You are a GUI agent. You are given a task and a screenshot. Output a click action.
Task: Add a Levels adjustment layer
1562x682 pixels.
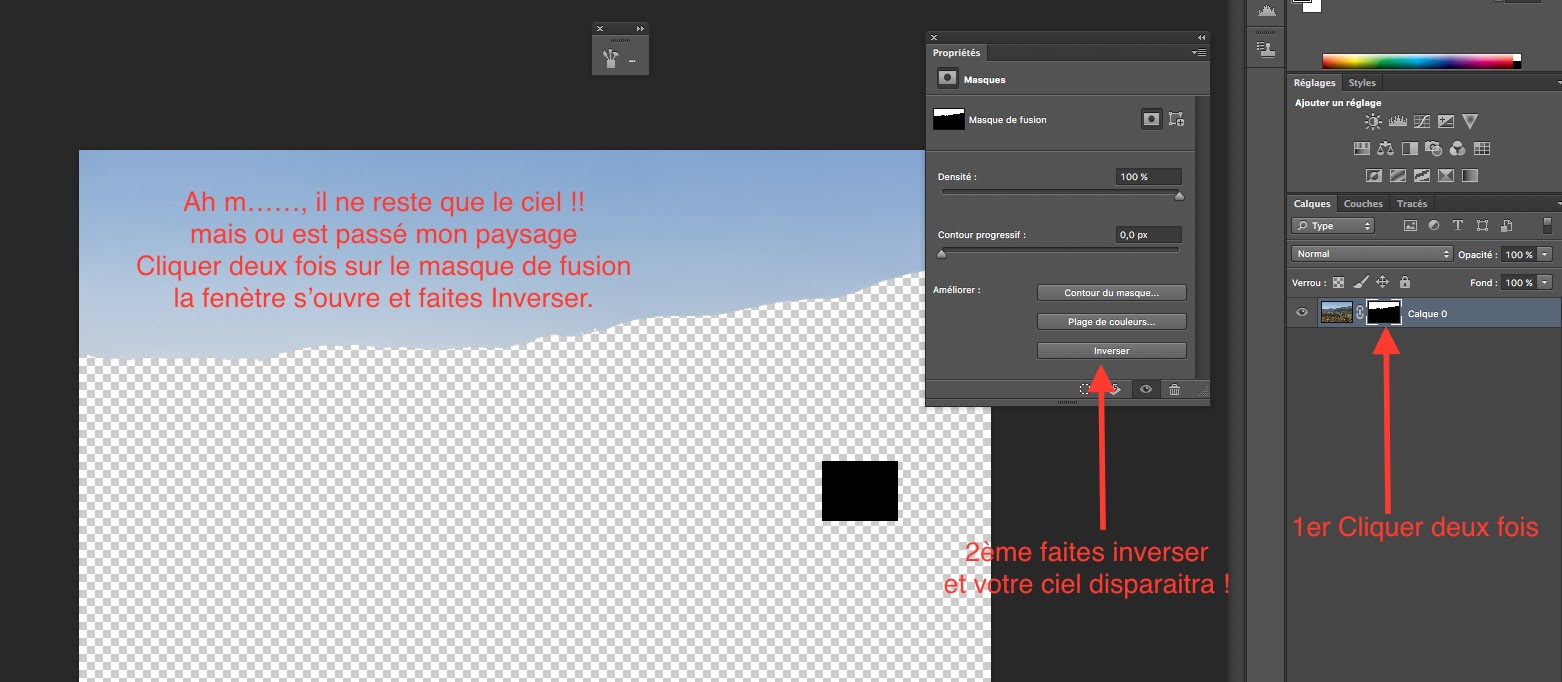click(x=1398, y=122)
